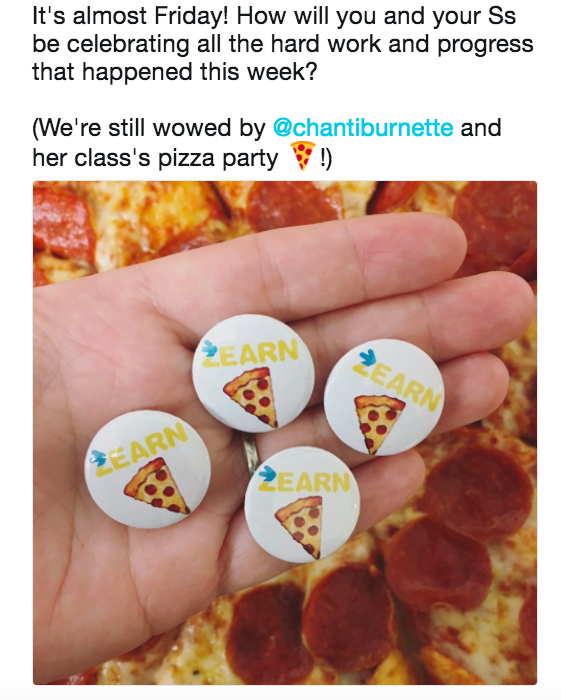Click the Zearn pin closest to the thumb
This screenshot has width=561, height=700.
coord(148,469)
